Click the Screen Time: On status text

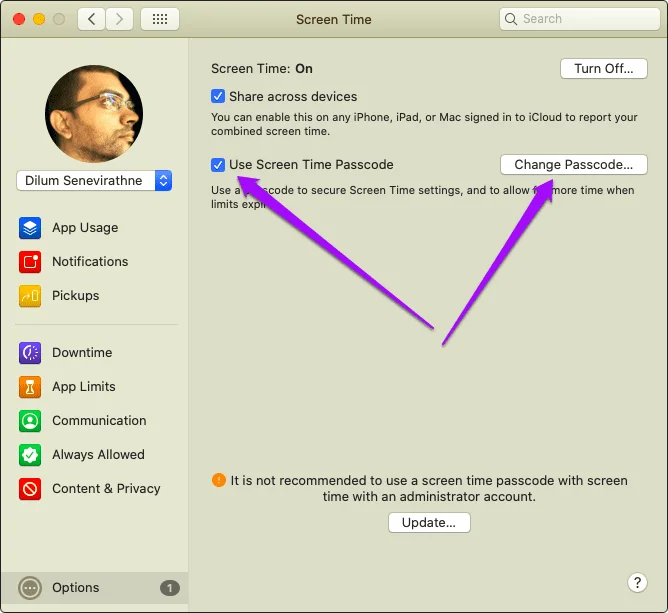(262, 69)
